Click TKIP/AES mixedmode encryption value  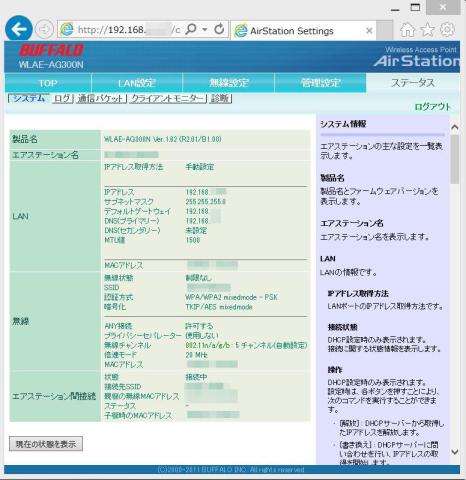click(219, 307)
